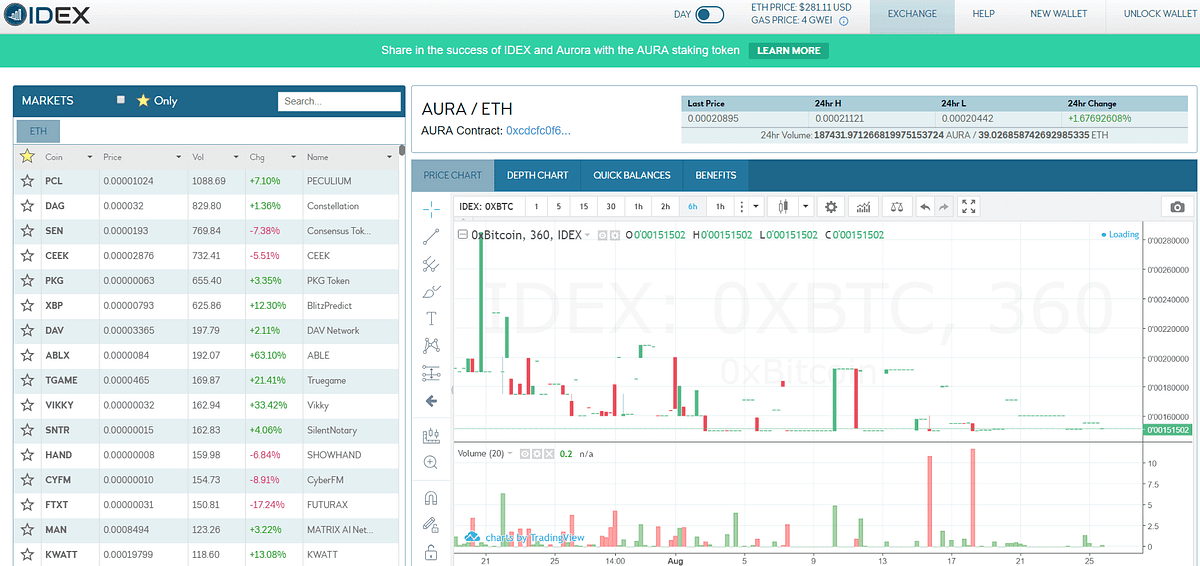Open AURA contract address link

pyautogui.click(x=539, y=131)
